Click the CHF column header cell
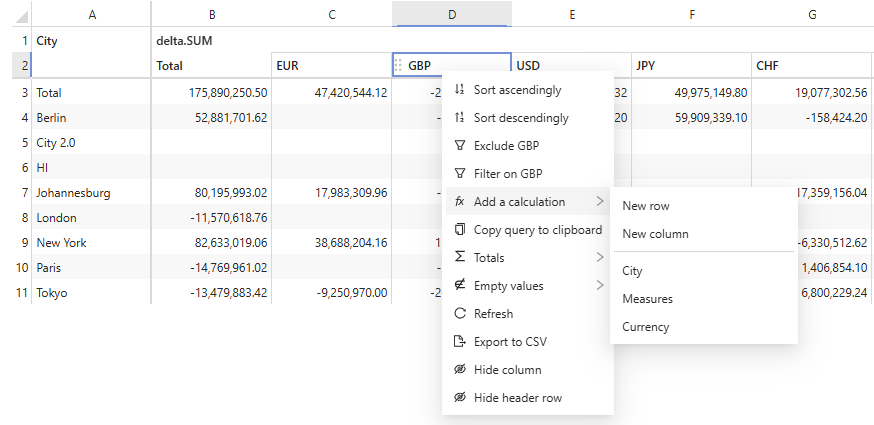The width and height of the screenshot is (874, 425). click(812, 65)
